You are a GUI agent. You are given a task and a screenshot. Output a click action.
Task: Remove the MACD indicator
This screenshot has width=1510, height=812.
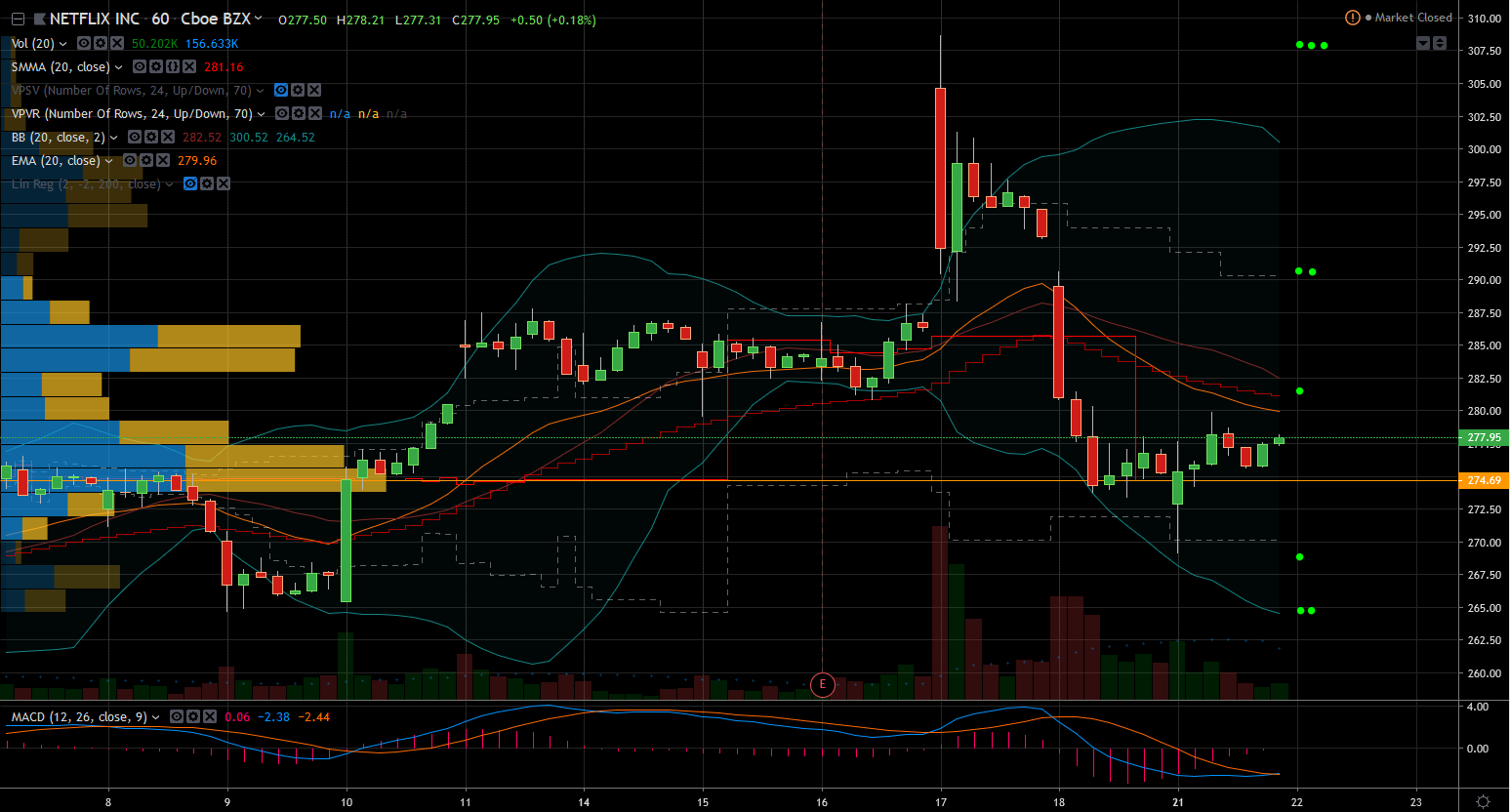pyautogui.click(x=210, y=717)
